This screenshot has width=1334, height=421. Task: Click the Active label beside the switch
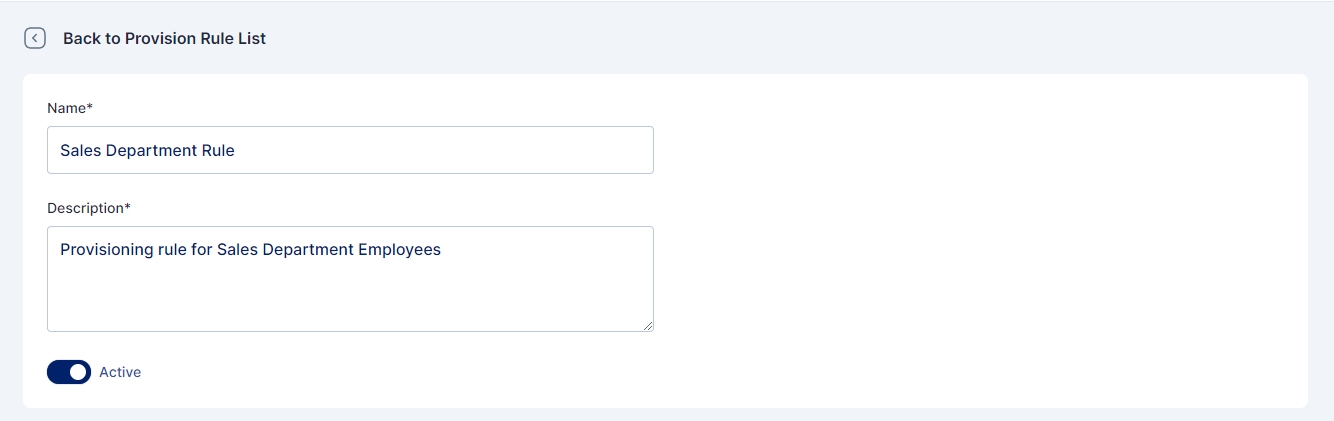(120, 372)
